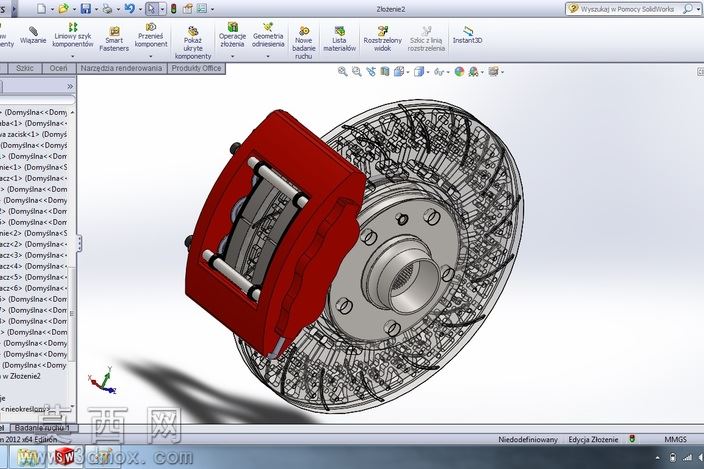
Task: Click the panel collapse handle on the tree edge
Action: (x=79, y=244)
